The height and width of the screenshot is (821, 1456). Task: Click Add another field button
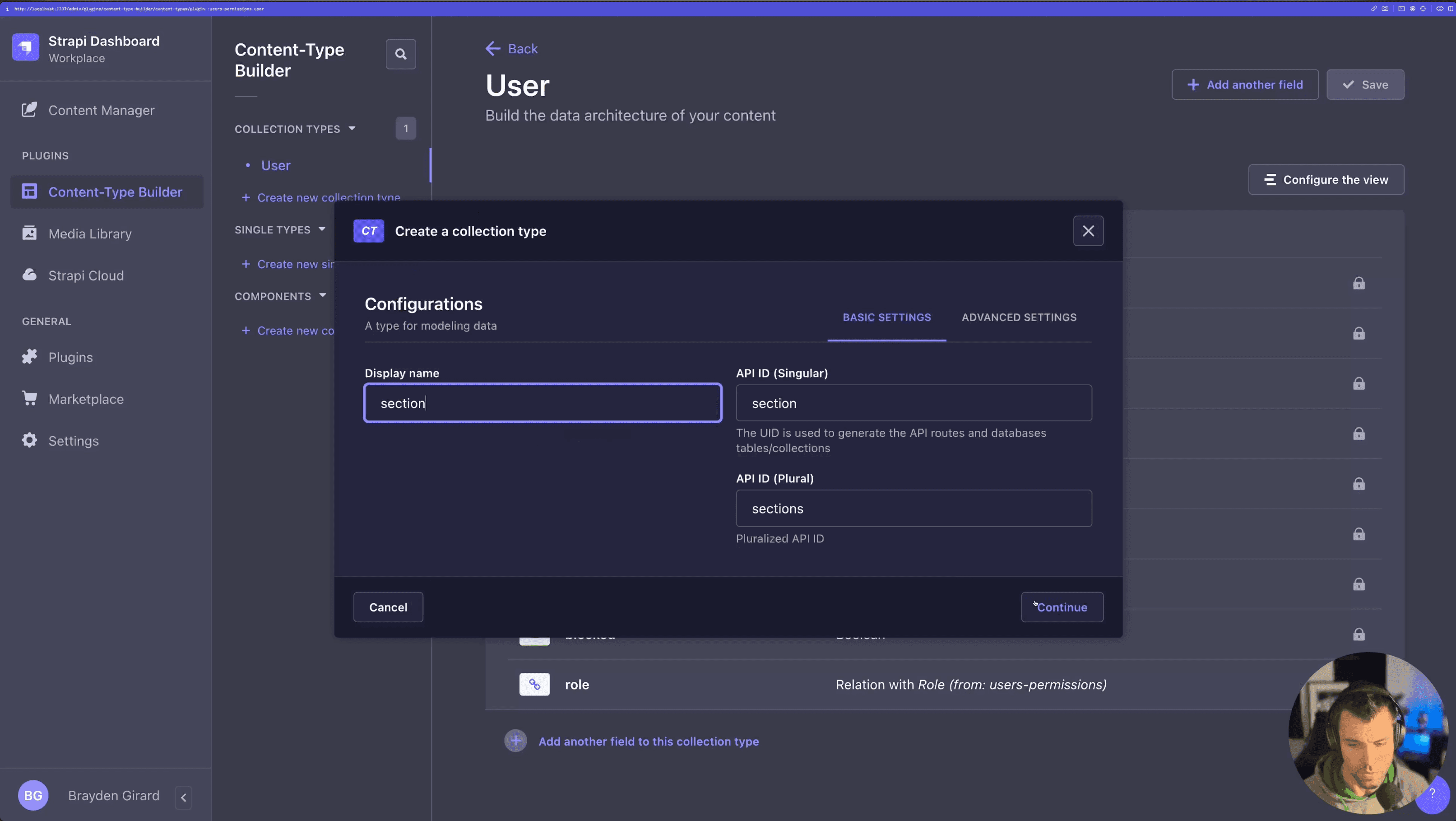click(x=1245, y=85)
